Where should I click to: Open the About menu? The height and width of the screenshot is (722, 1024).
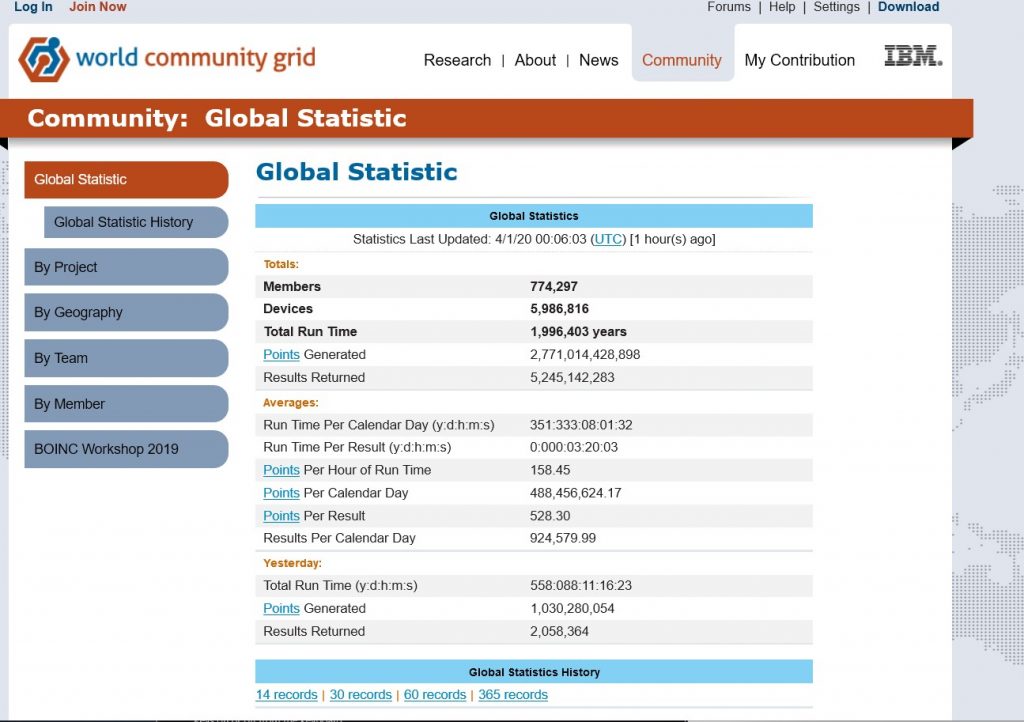tap(535, 60)
